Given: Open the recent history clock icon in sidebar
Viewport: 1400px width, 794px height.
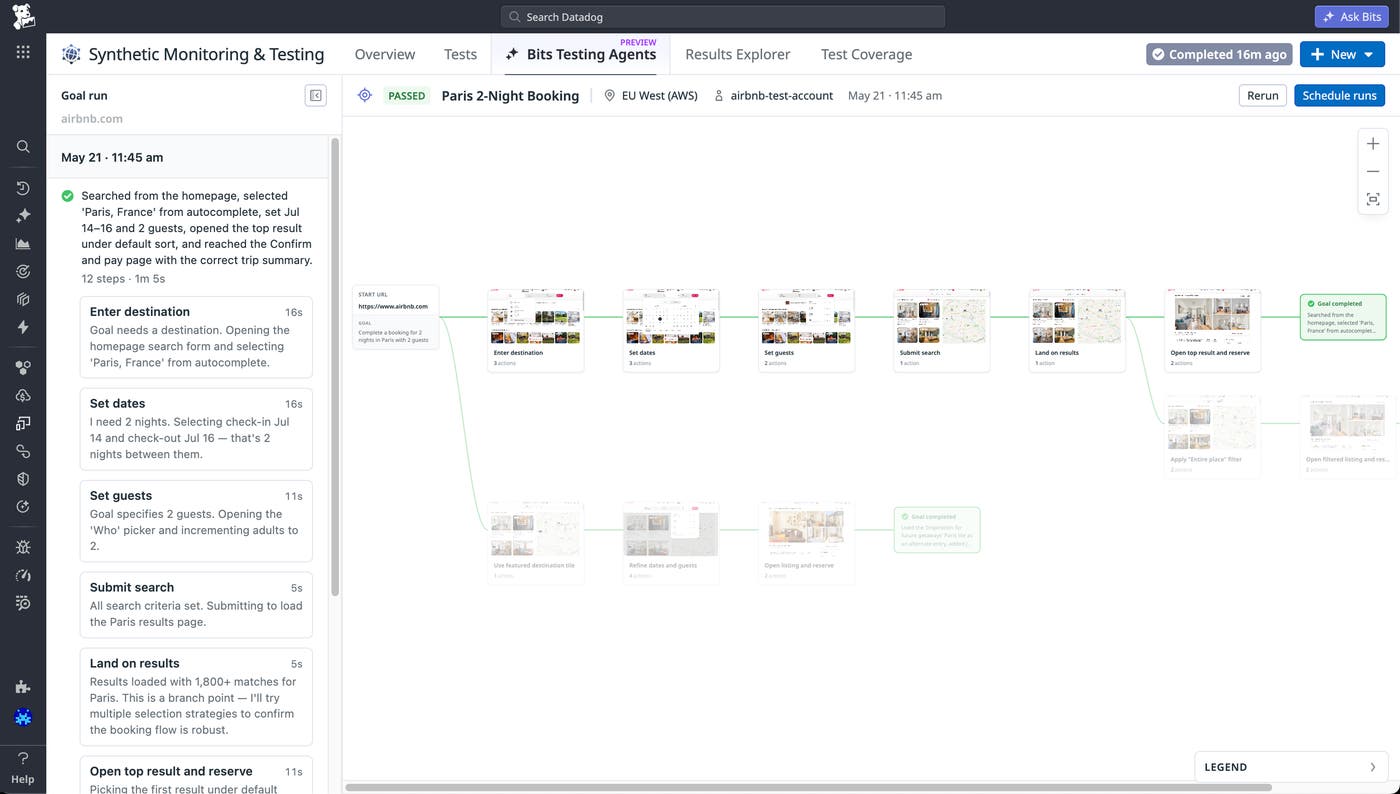Looking at the screenshot, I should coord(23,188).
